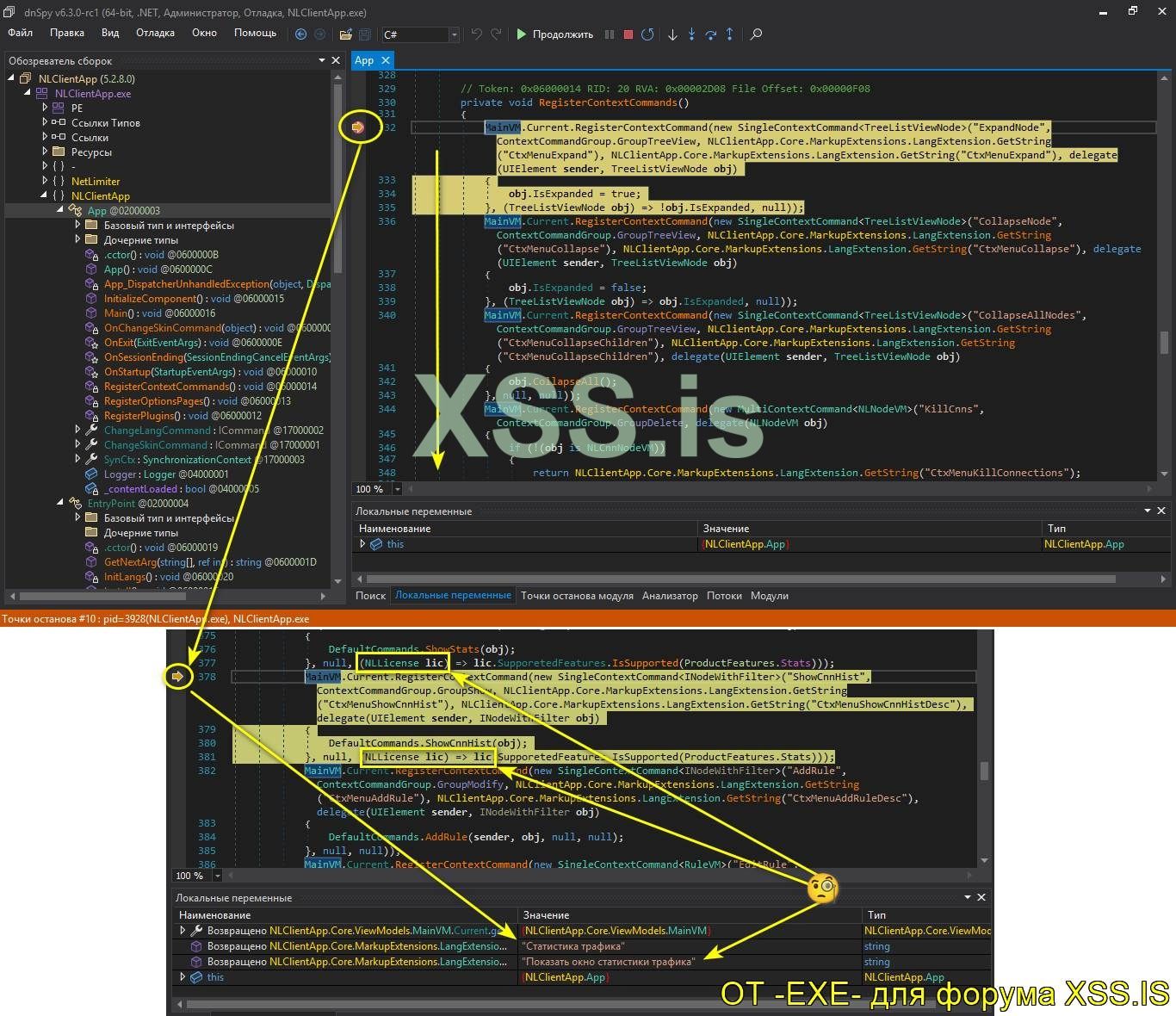Viewport: 1176px width, 1016px height.
Task: Expand the SynCtx property node
Action: tap(77, 460)
